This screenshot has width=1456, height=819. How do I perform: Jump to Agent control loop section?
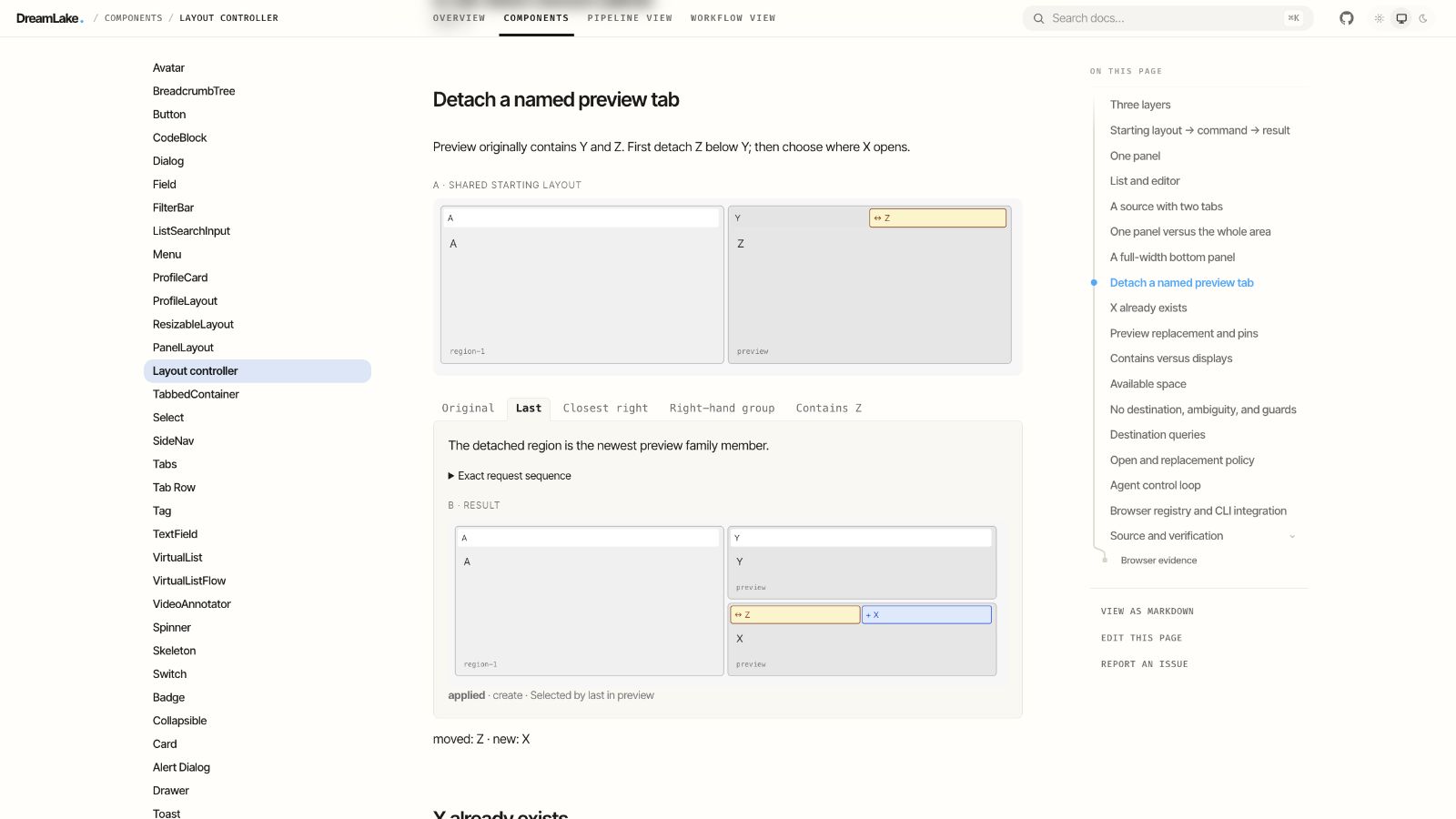[1155, 485]
